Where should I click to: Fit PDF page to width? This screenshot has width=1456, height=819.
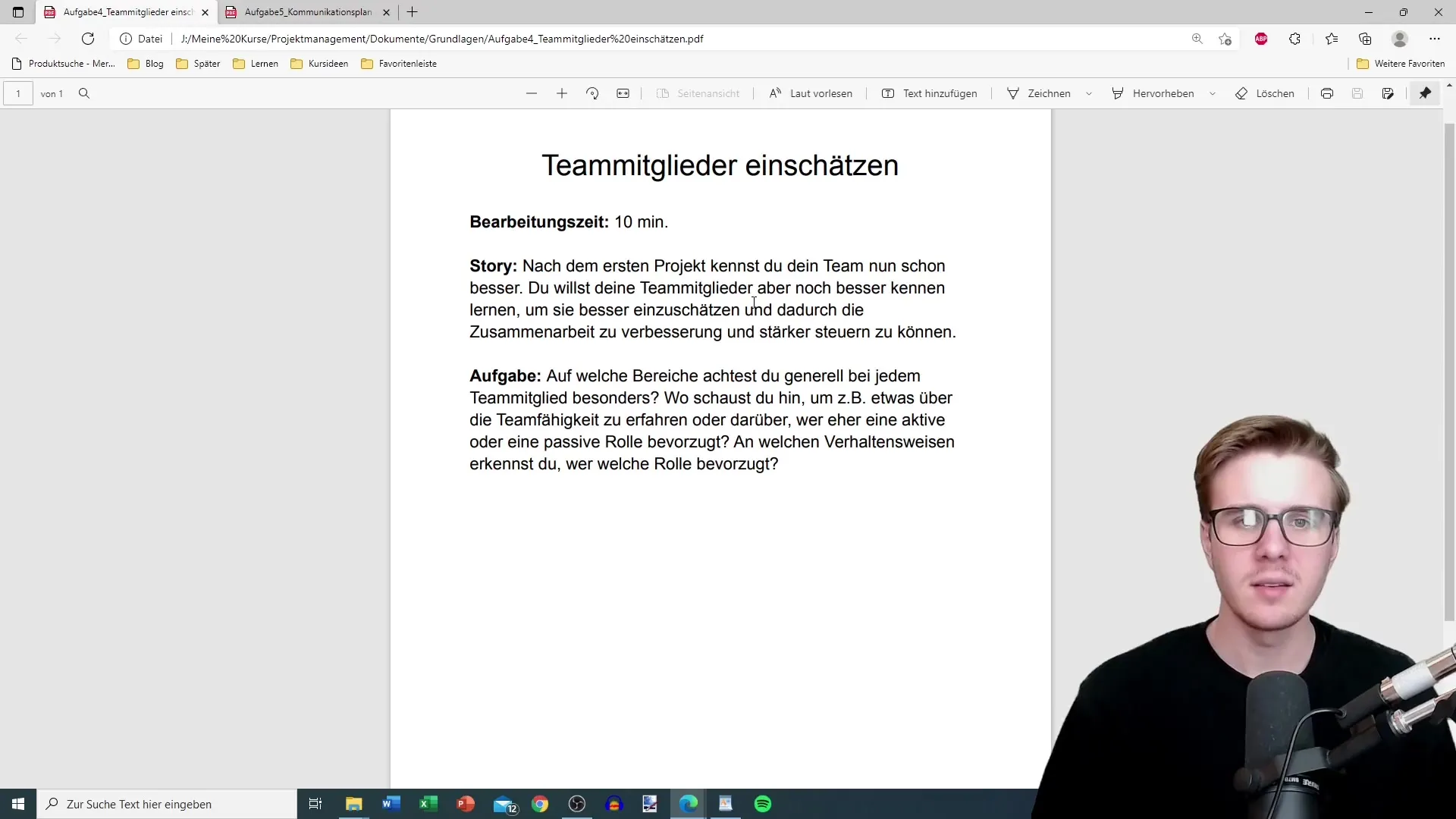623,93
